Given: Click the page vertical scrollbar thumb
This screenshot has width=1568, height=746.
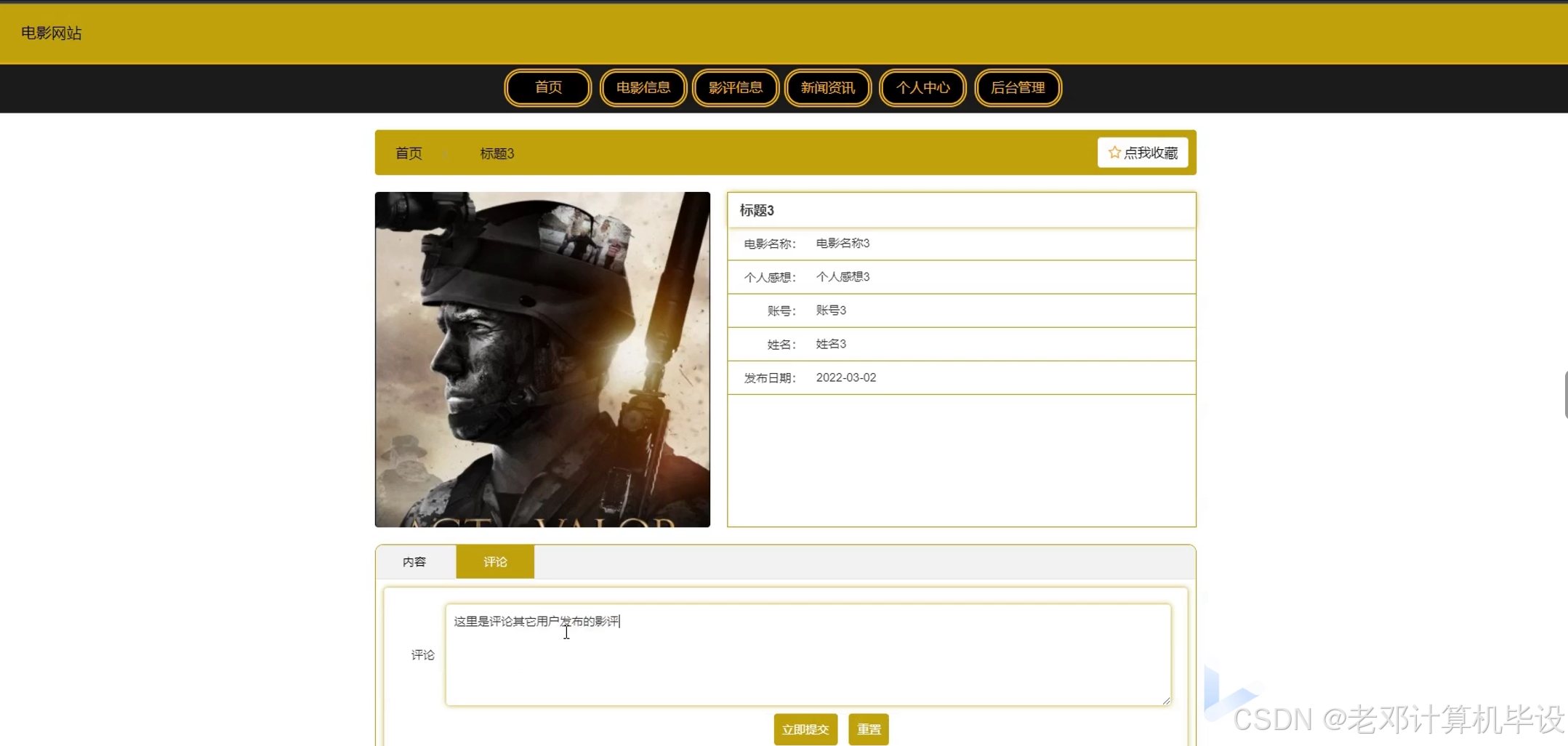Looking at the screenshot, I should [1566, 394].
